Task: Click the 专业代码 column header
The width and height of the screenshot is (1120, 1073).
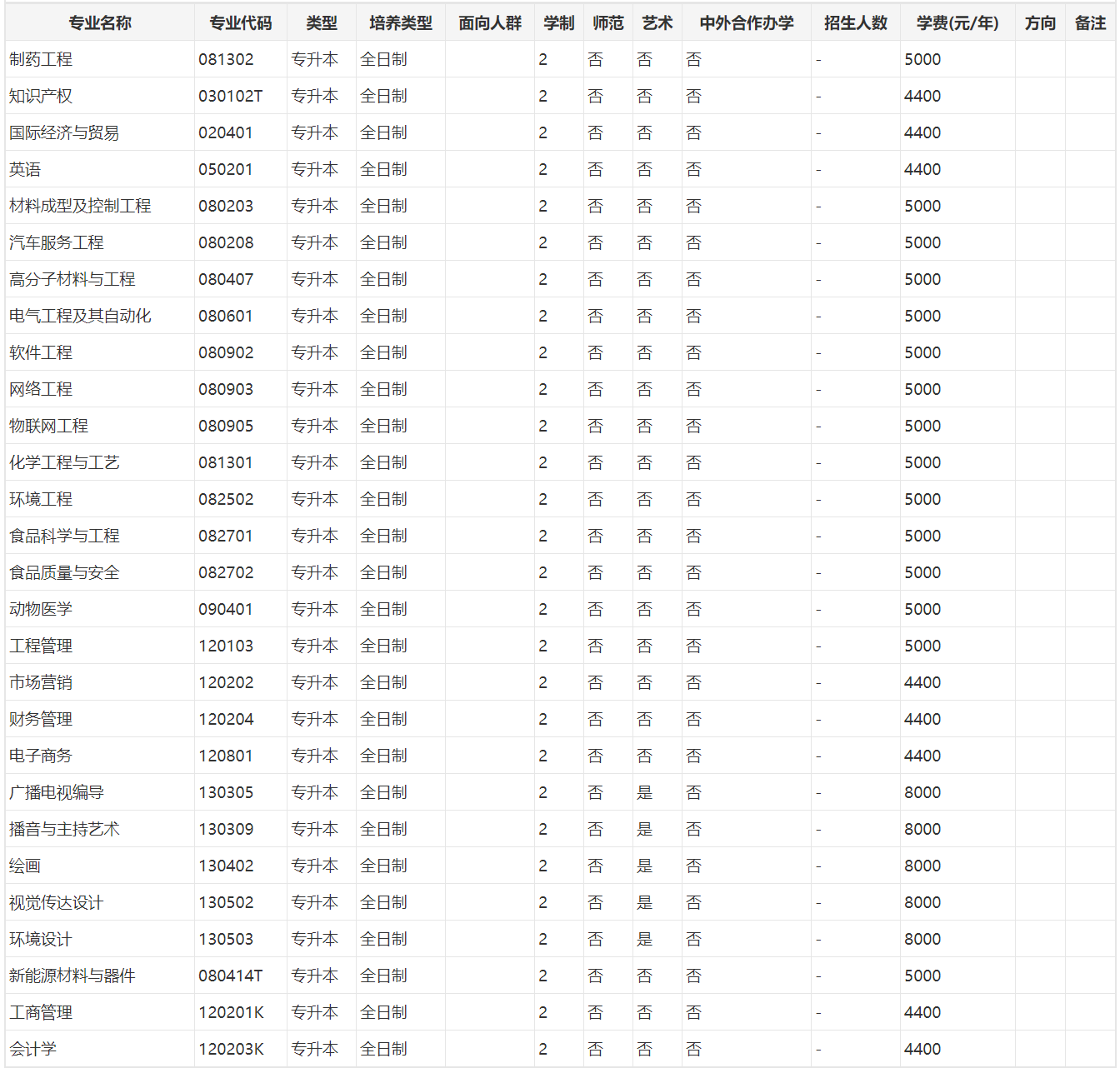Action: tap(241, 23)
